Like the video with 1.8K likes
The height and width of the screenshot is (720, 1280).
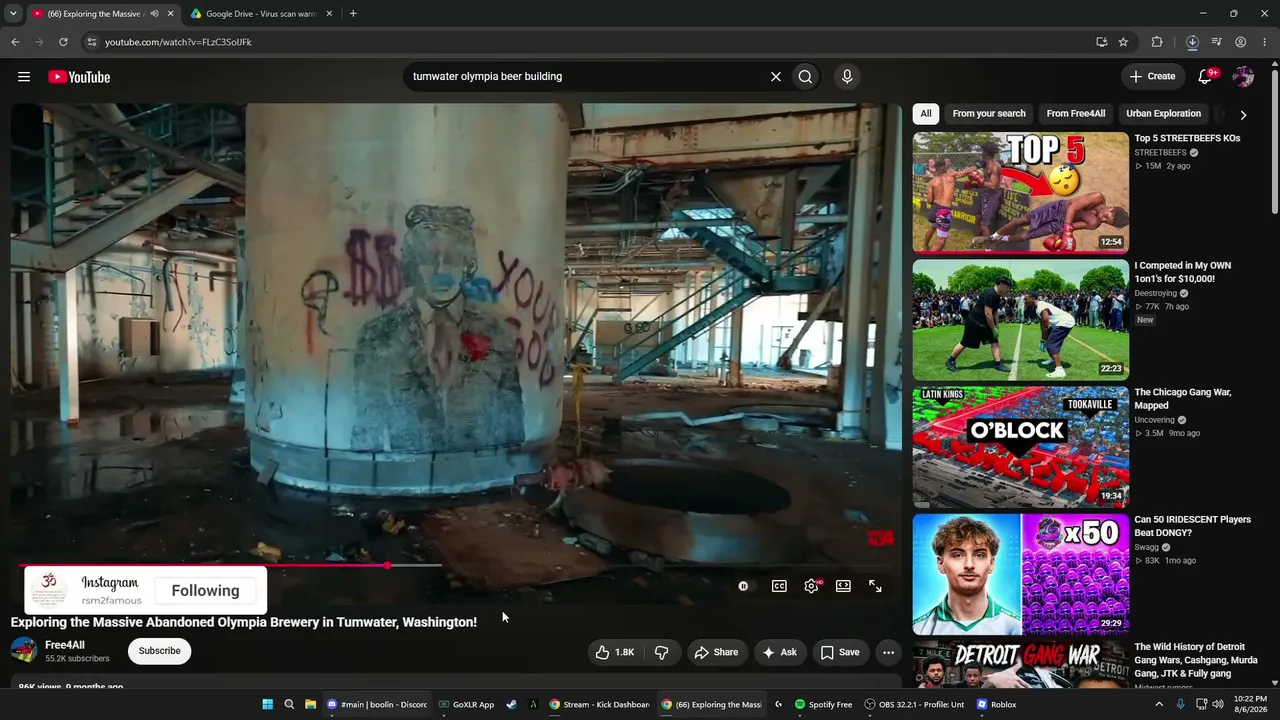pyautogui.click(x=615, y=652)
